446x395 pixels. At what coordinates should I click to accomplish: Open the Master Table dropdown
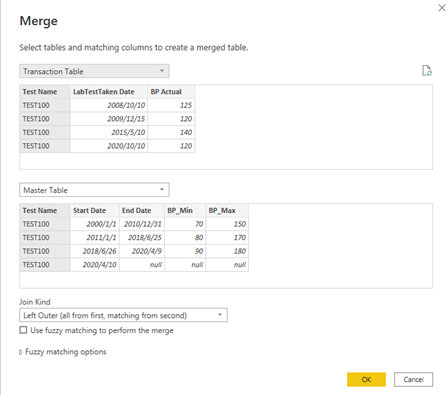[94, 190]
